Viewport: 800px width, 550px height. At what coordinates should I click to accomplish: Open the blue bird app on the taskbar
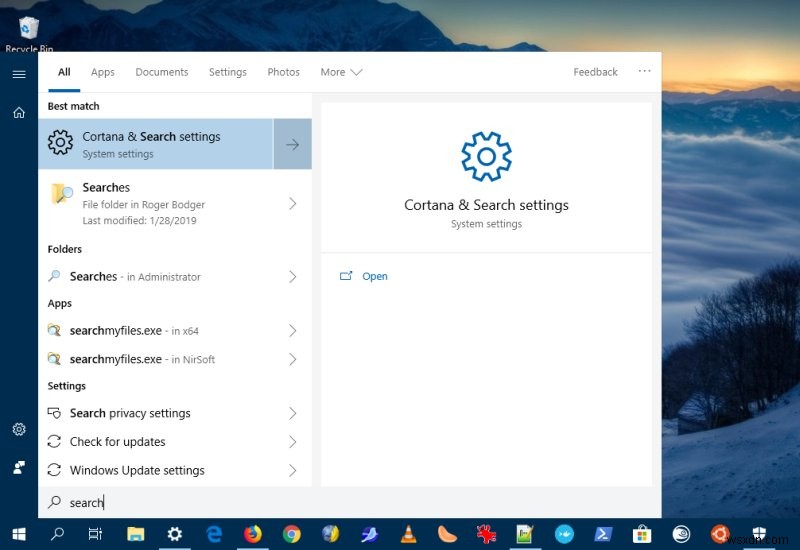coord(369,534)
